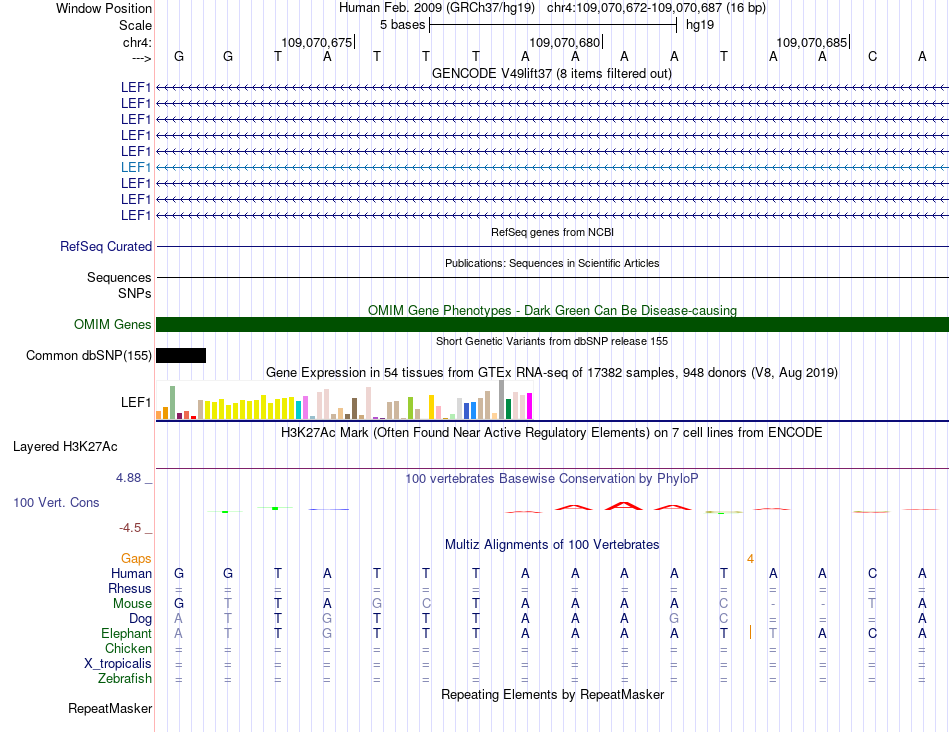Open the GENCODE V49lift37 track title
Viewport: 950px width, 732px height.
[x=552, y=73]
